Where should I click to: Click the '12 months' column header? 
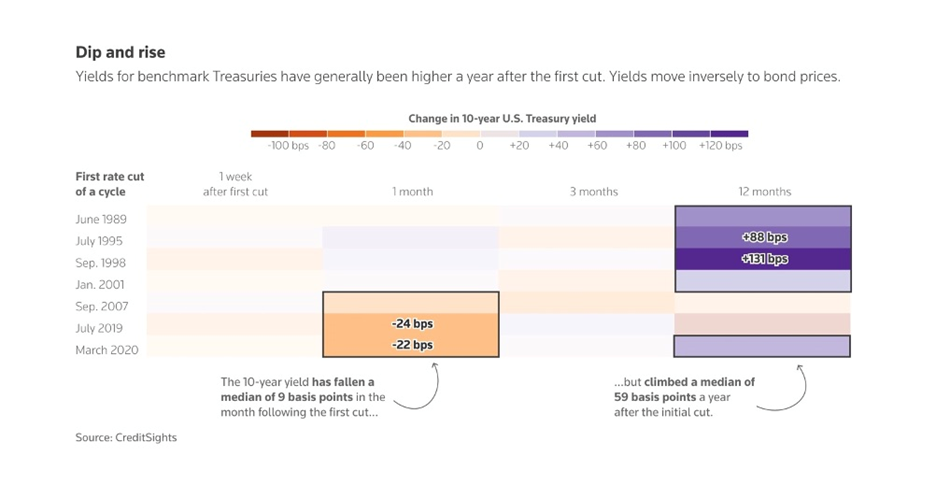coord(763,192)
